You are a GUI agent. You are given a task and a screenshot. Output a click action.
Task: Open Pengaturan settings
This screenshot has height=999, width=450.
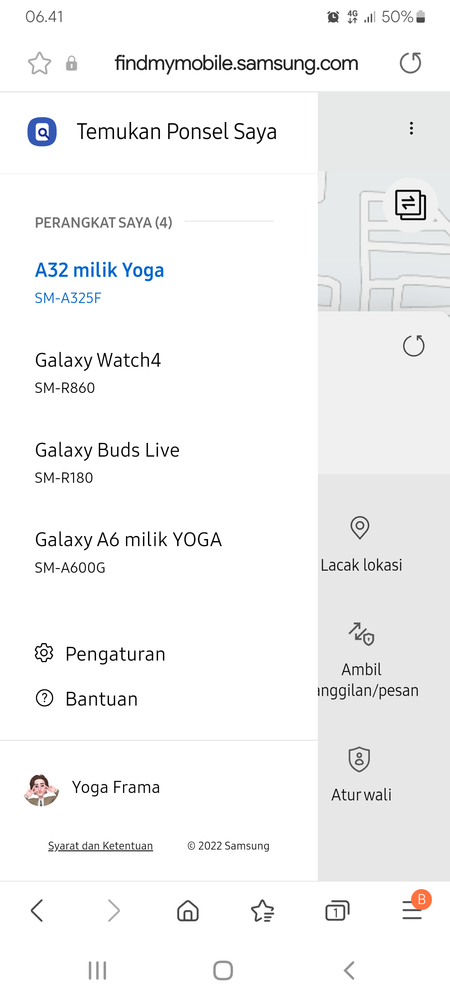(100, 654)
